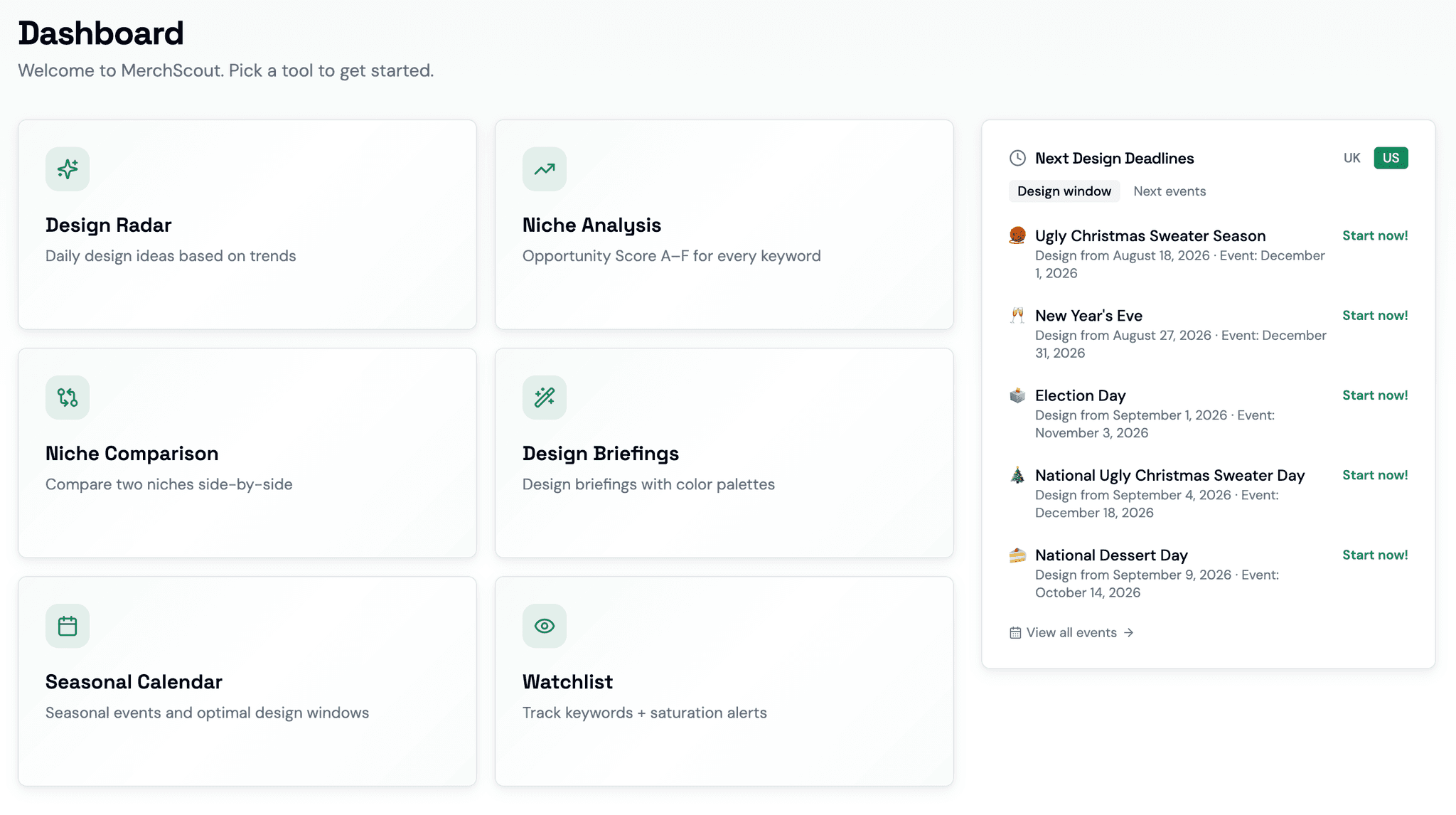Viewport: 1456px width, 815px height.
Task: Open the Seasonal Calendar card title
Action: pos(134,682)
